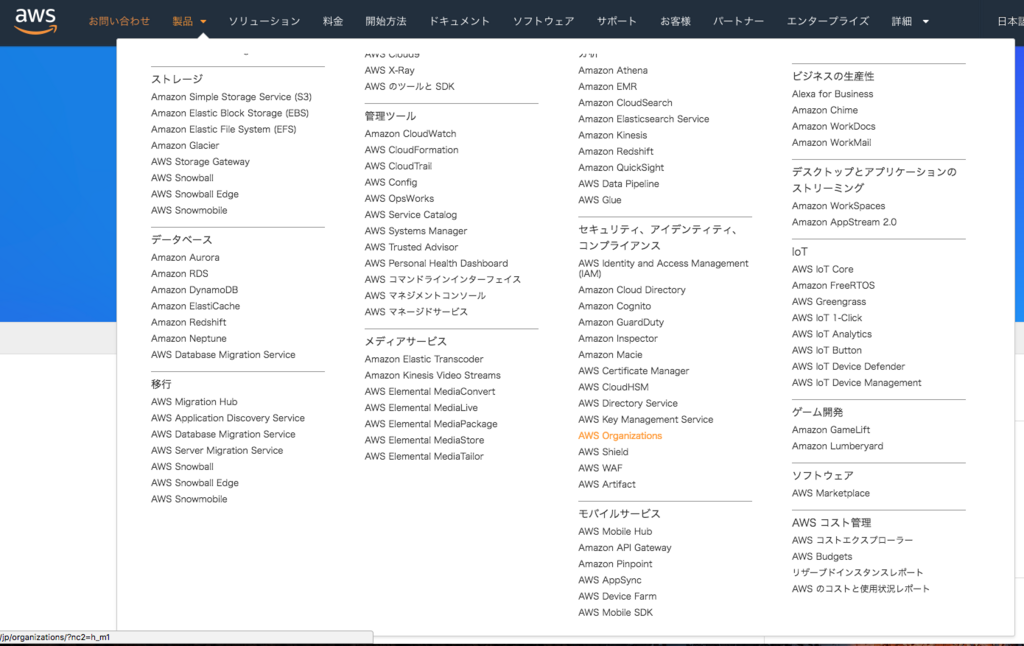Open AWS コマンドラインインターフェイス link
This screenshot has height=646, width=1024.
tap(443, 280)
